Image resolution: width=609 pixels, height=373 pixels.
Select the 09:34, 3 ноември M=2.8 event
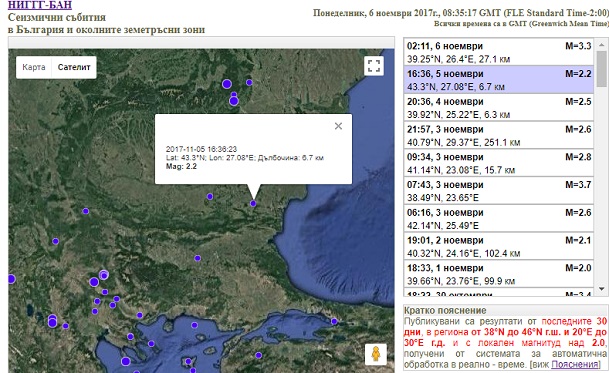point(499,163)
